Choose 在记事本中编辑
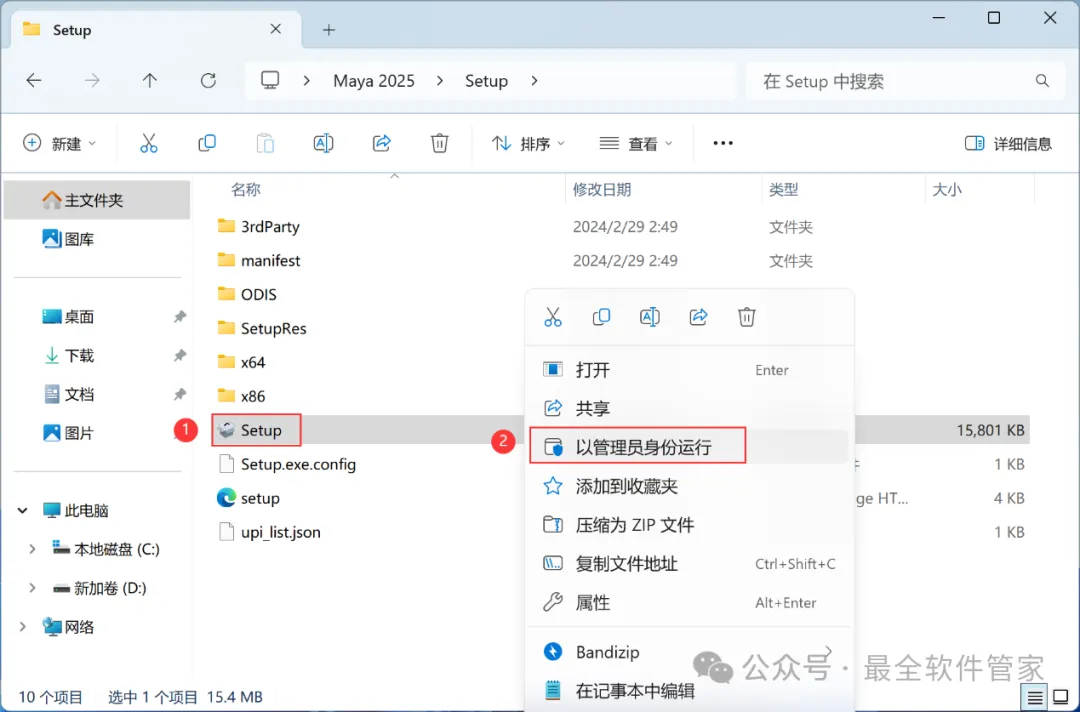The height and width of the screenshot is (712, 1080). [689, 691]
